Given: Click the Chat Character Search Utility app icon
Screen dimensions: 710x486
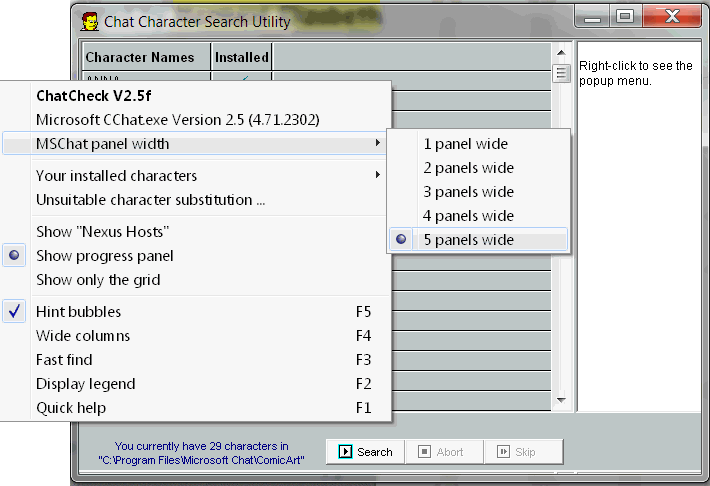Looking at the screenshot, I should (x=89, y=20).
